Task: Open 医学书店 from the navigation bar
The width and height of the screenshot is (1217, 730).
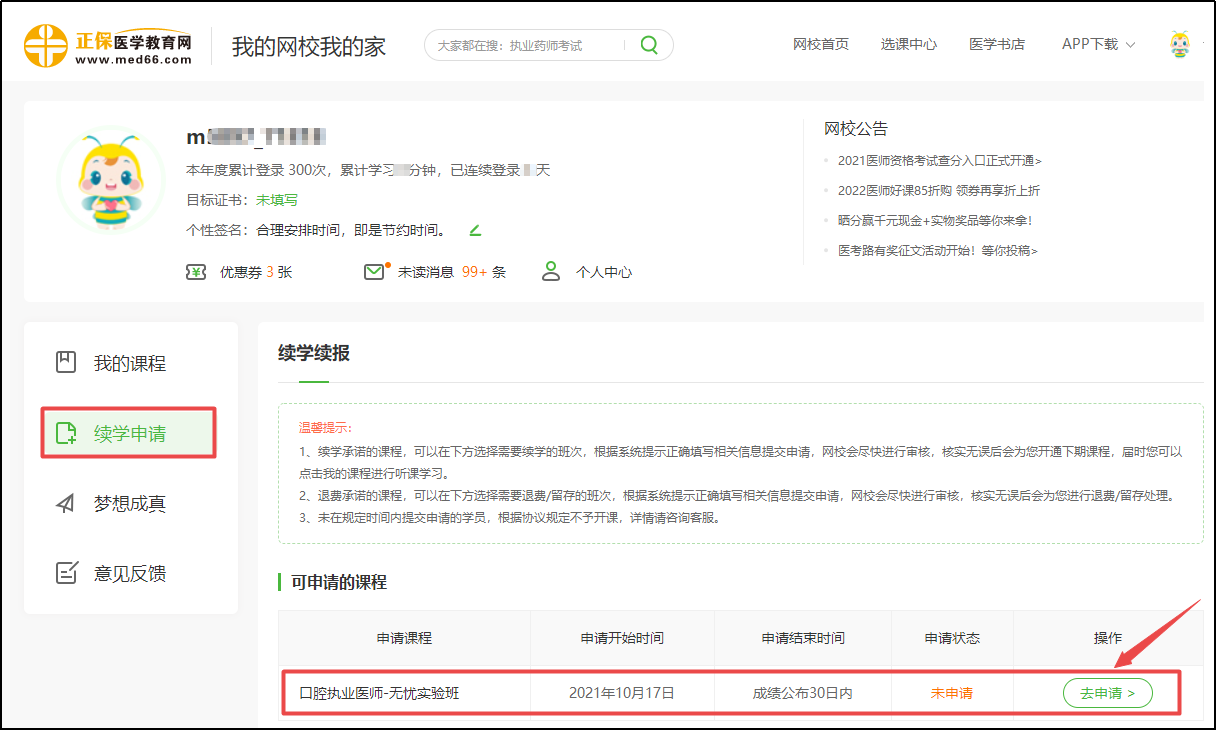Action: tap(997, 44)
